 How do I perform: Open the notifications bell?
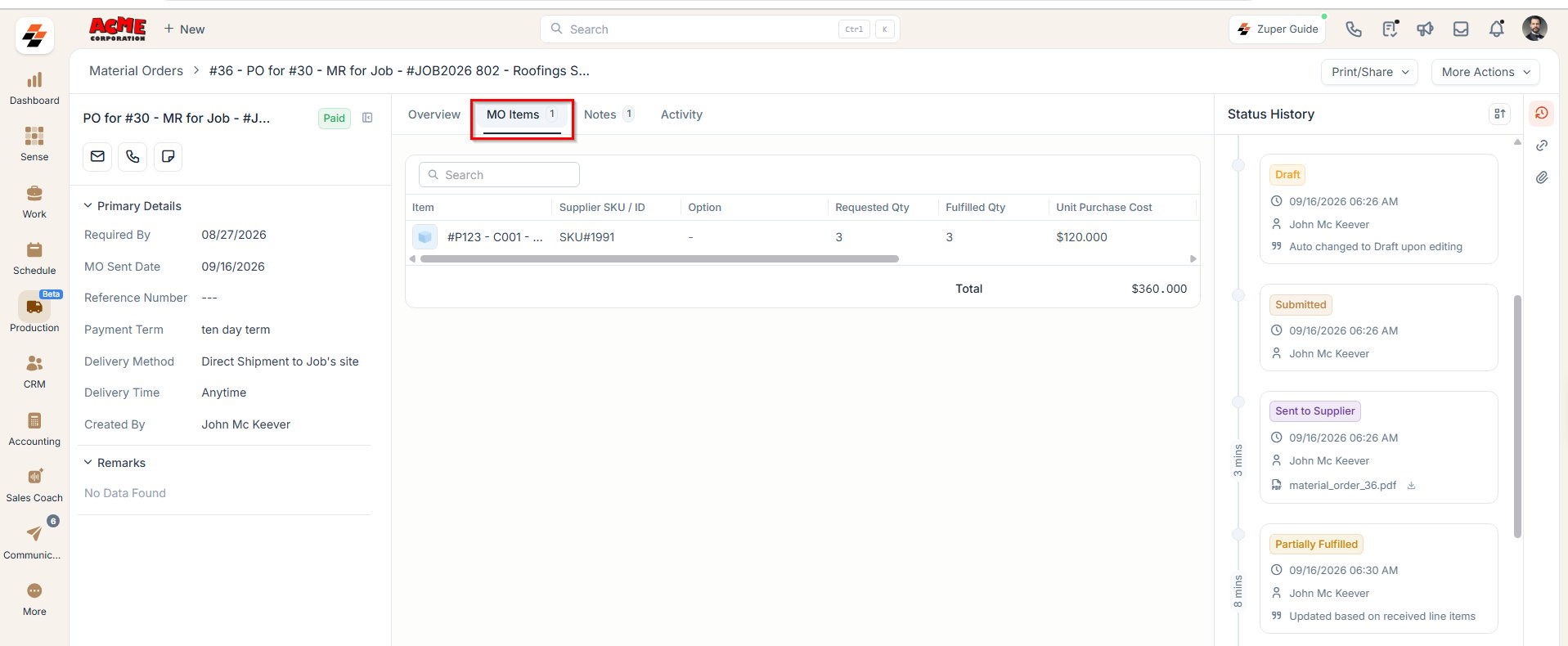point(1497,29)
